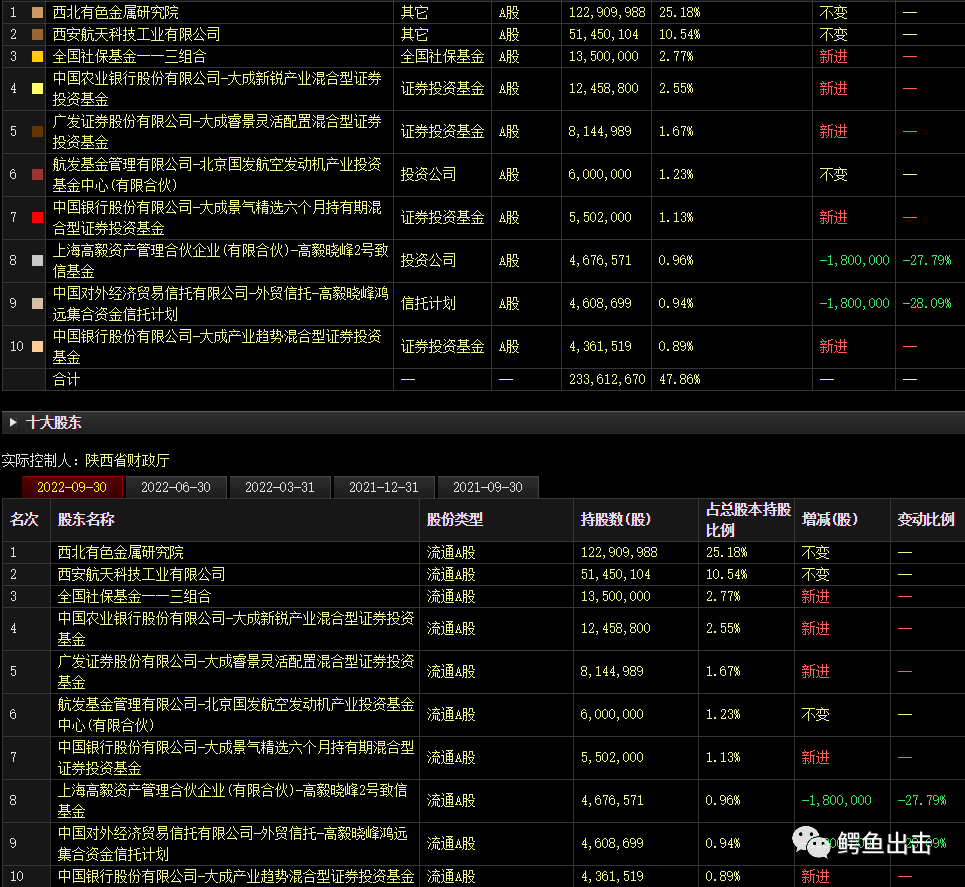Select 中国对外经济贸易信托有限公司 row in lower table

tap(232, 843)
